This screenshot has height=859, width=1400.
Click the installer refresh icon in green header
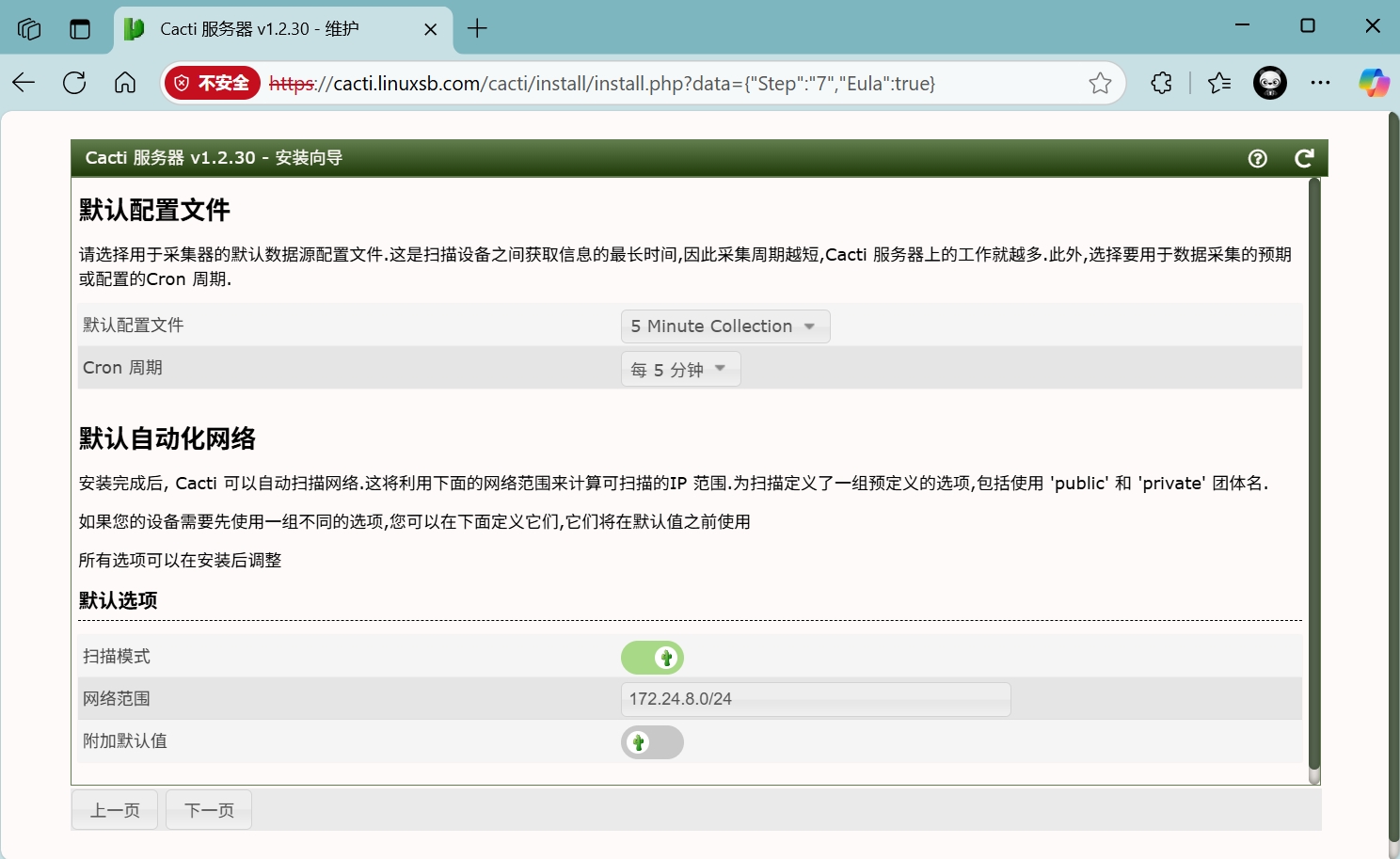coord(1304,158)
